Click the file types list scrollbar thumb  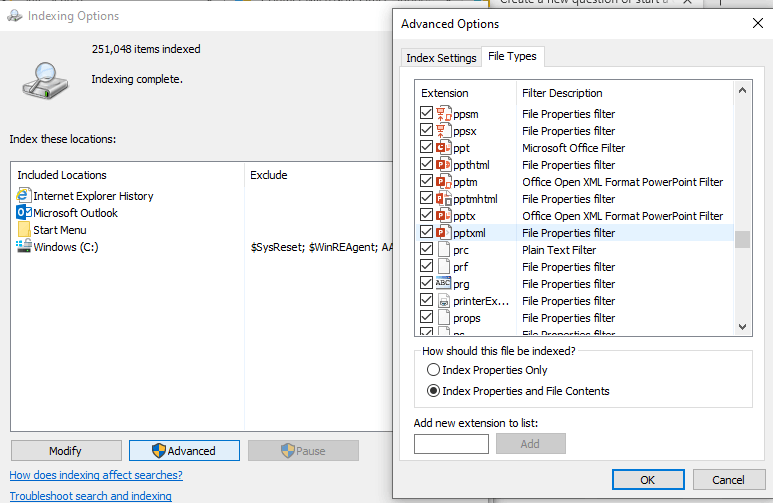tap(742, 240)
